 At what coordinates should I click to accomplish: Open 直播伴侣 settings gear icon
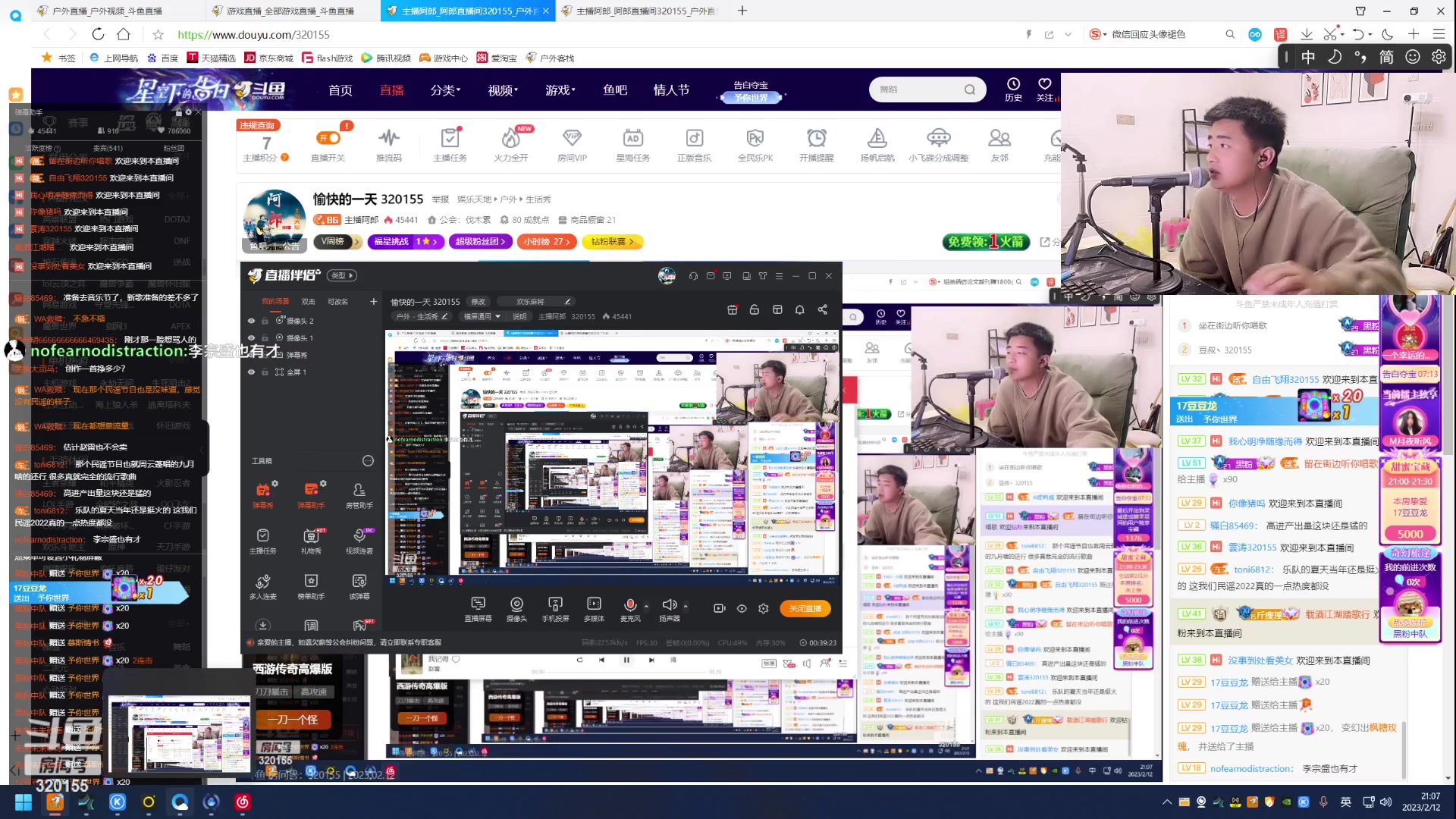click(764, 608)
